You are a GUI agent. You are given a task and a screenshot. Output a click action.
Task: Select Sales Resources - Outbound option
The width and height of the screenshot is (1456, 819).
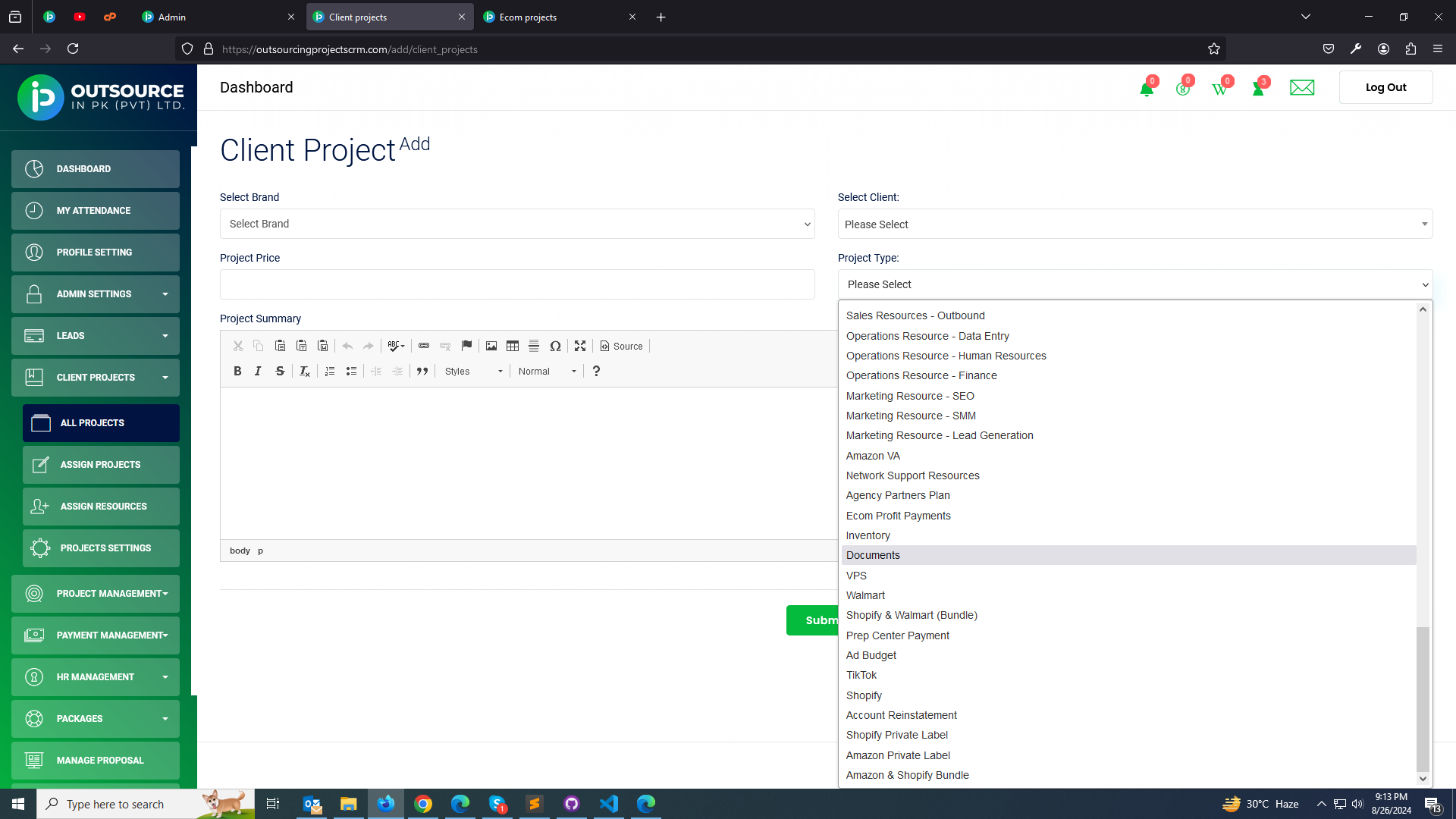click(x=1128, y=315)
